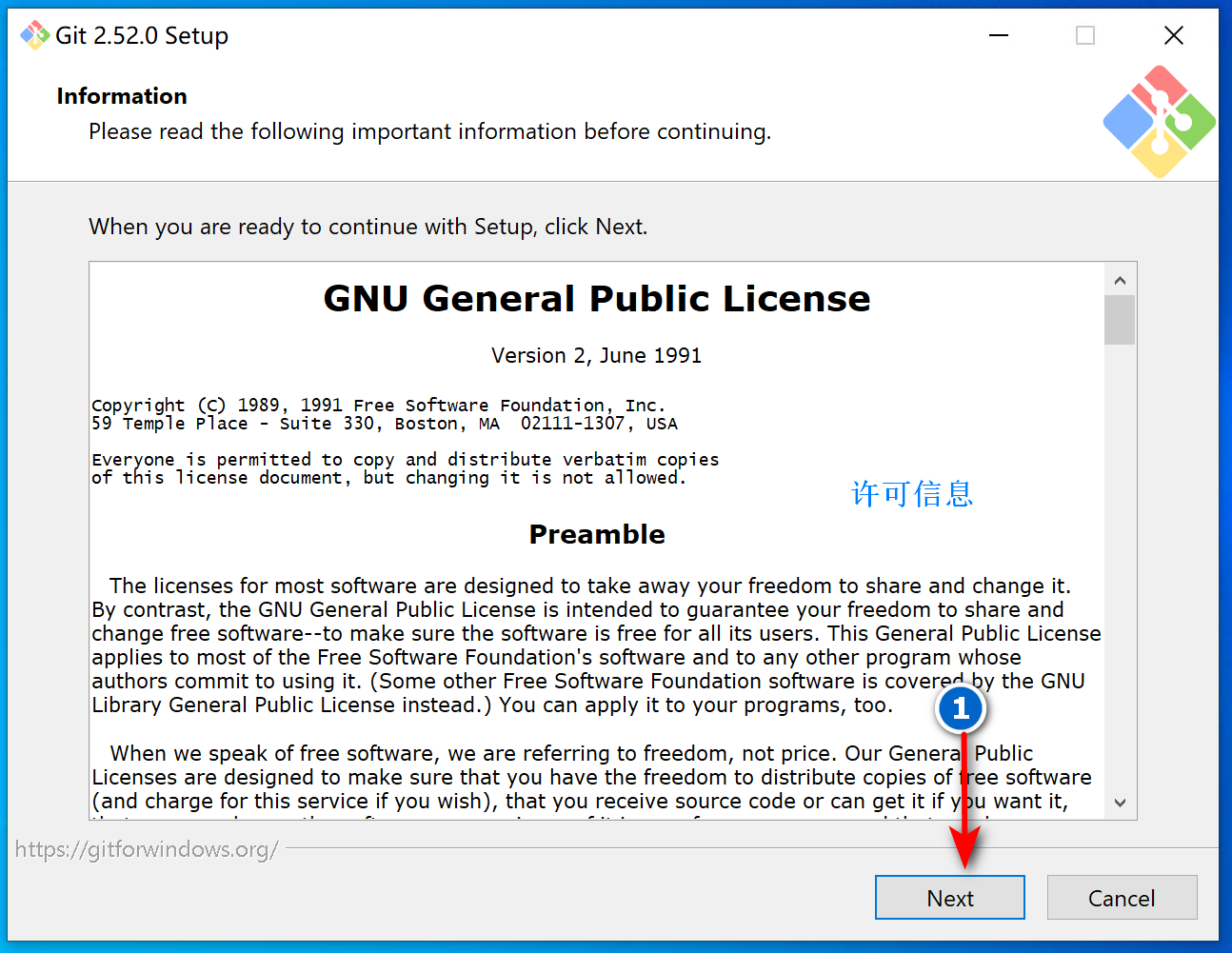Close the Git Setup window
This screenshot has width=1232, height=953.
(1174, 35)
